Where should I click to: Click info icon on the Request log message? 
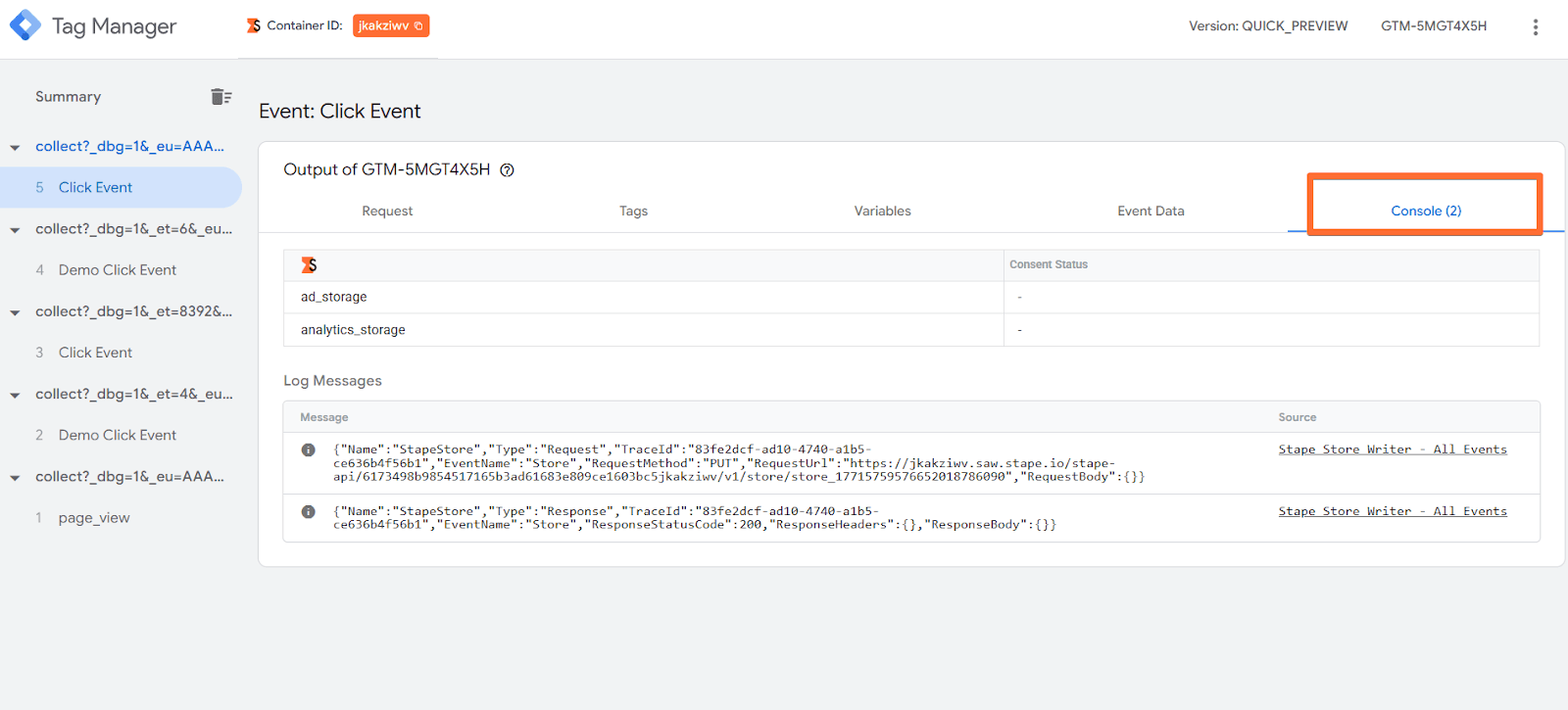[x=309, y=450]
